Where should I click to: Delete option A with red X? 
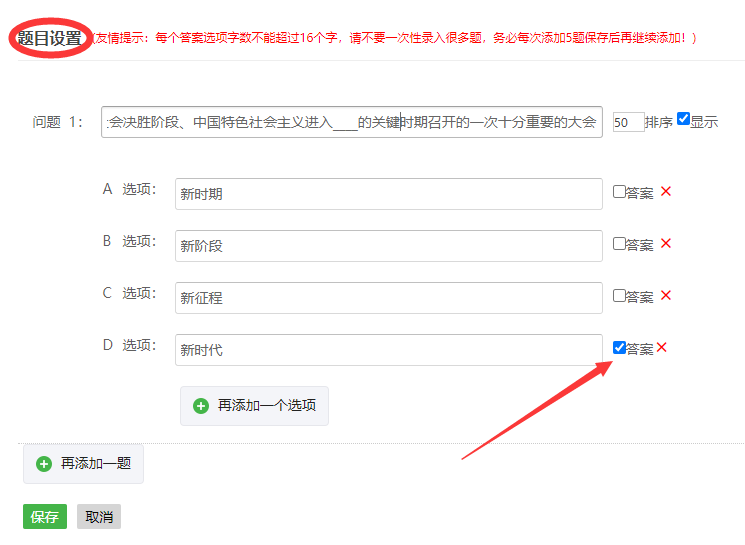pos(666,191)
